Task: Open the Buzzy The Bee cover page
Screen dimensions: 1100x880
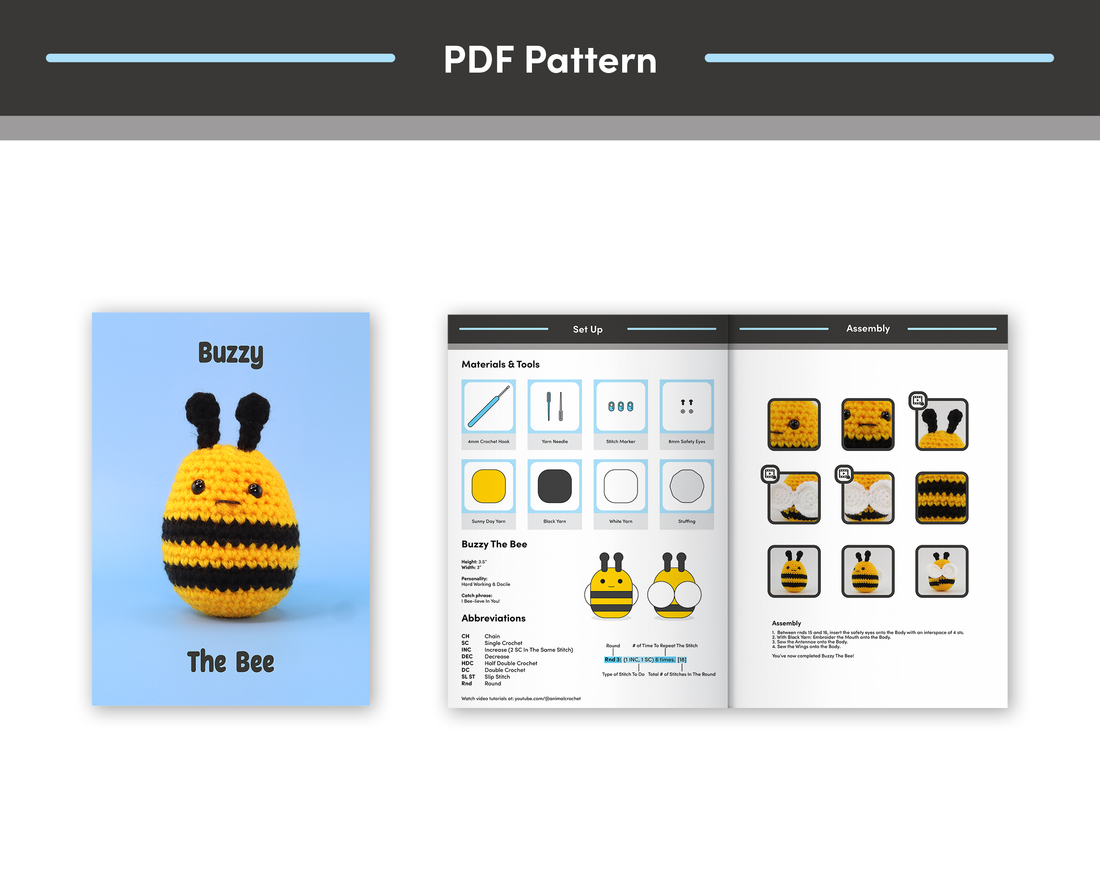Action: [x=231, y=509]
